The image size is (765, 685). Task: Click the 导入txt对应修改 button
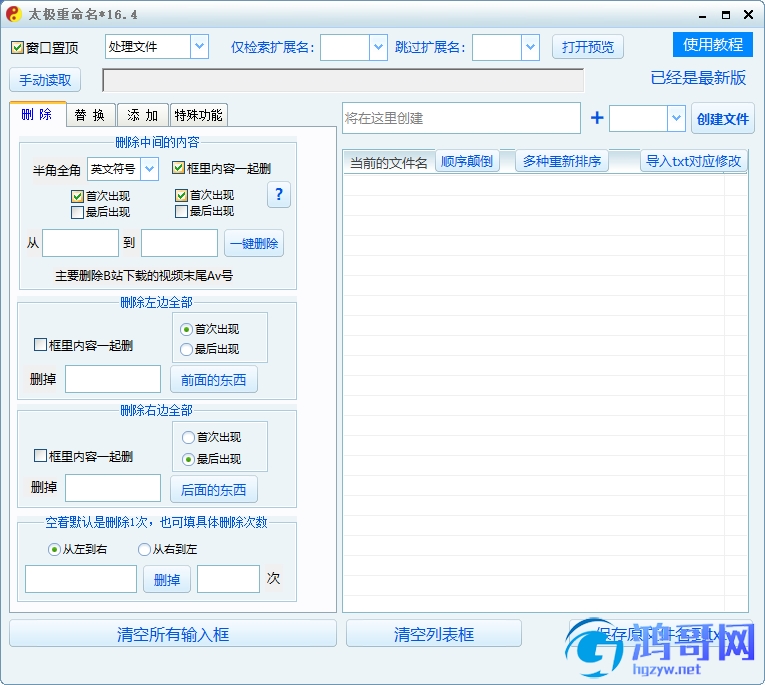(693, 161)
